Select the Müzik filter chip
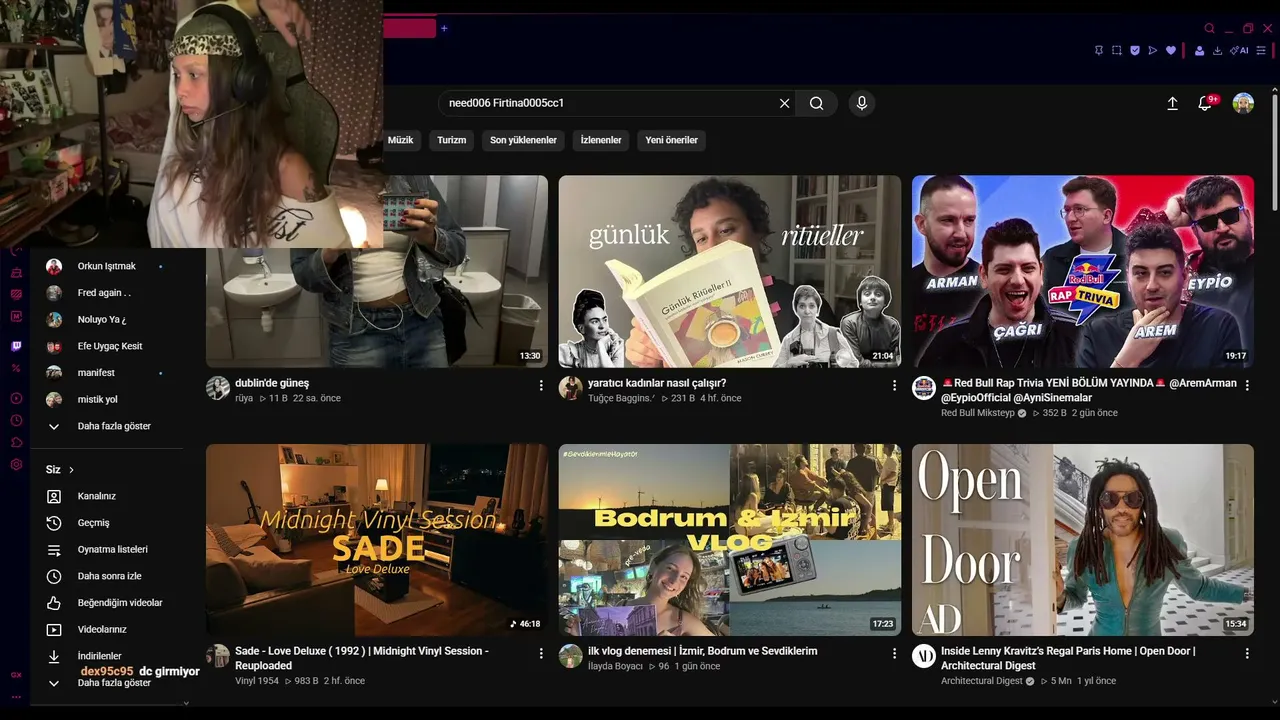The height and width of the screenshot is (720, 1280). pos(400,140)
